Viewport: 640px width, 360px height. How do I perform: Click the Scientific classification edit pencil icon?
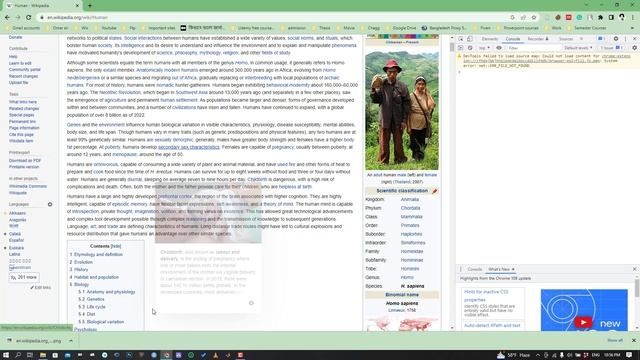(435, 191)
